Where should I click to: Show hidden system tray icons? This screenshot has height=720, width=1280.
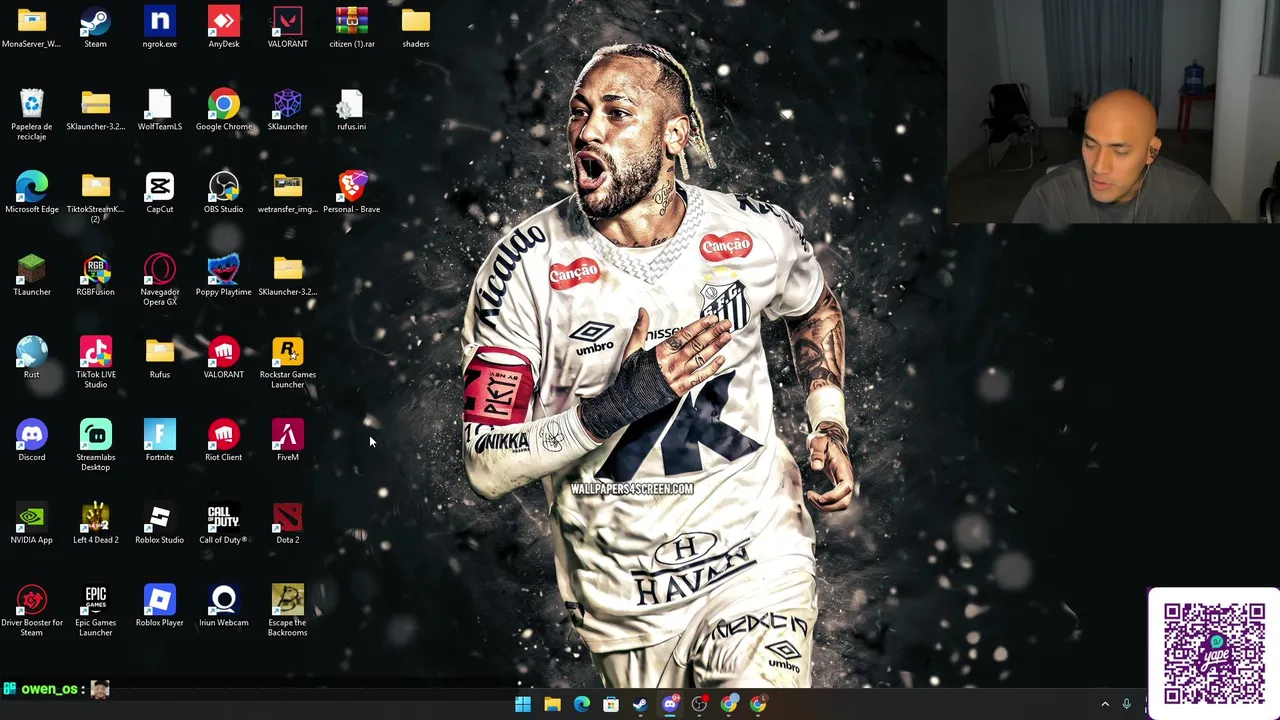tap(1105, 705)
